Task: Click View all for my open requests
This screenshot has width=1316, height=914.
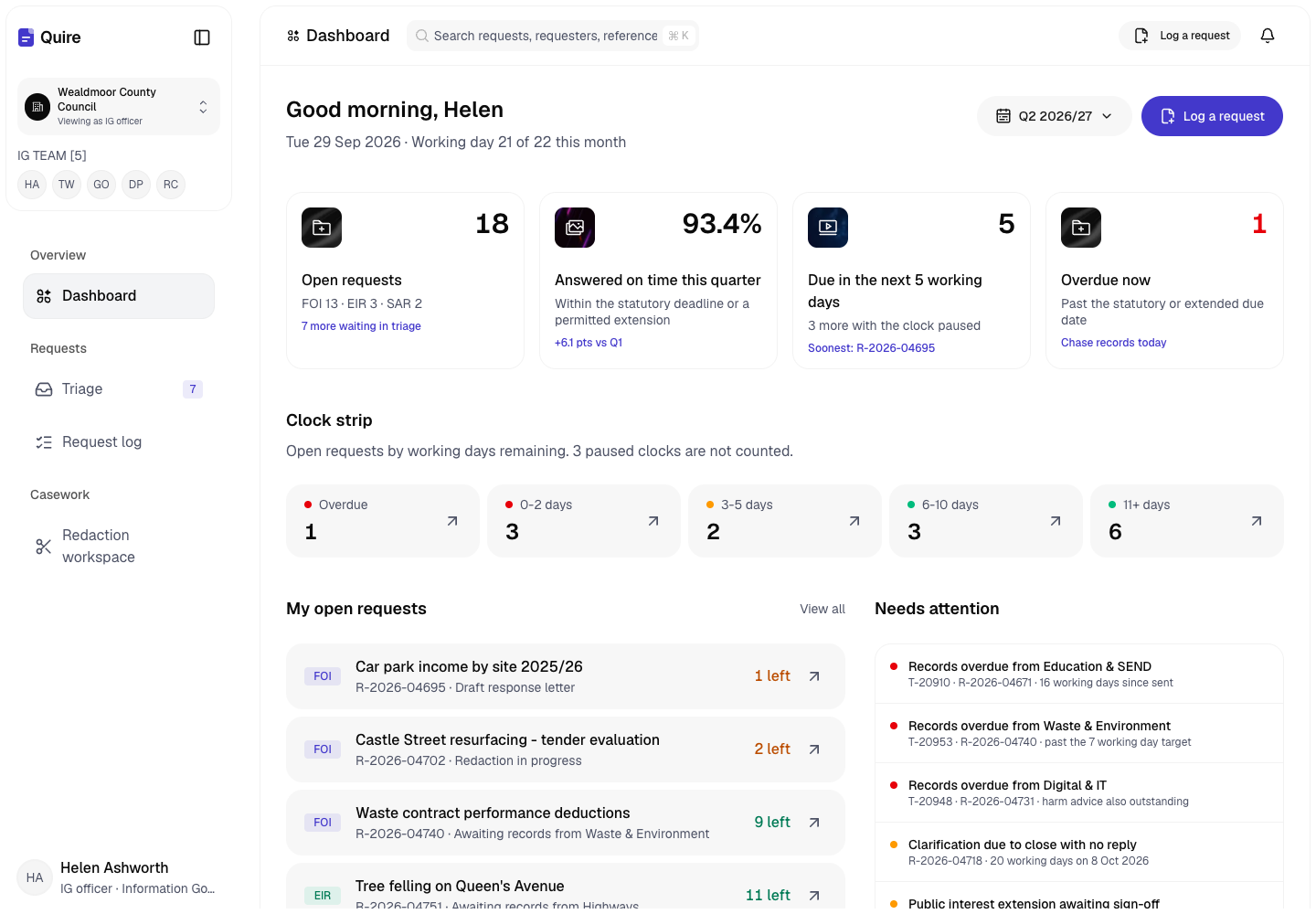Action: 822,609
